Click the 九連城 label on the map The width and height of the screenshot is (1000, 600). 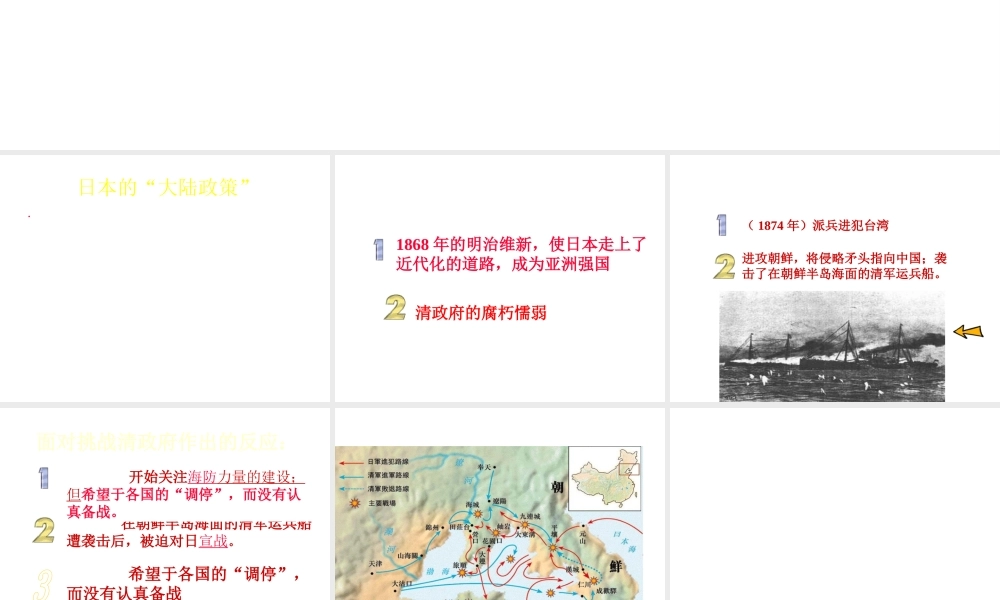pos(529,516)
